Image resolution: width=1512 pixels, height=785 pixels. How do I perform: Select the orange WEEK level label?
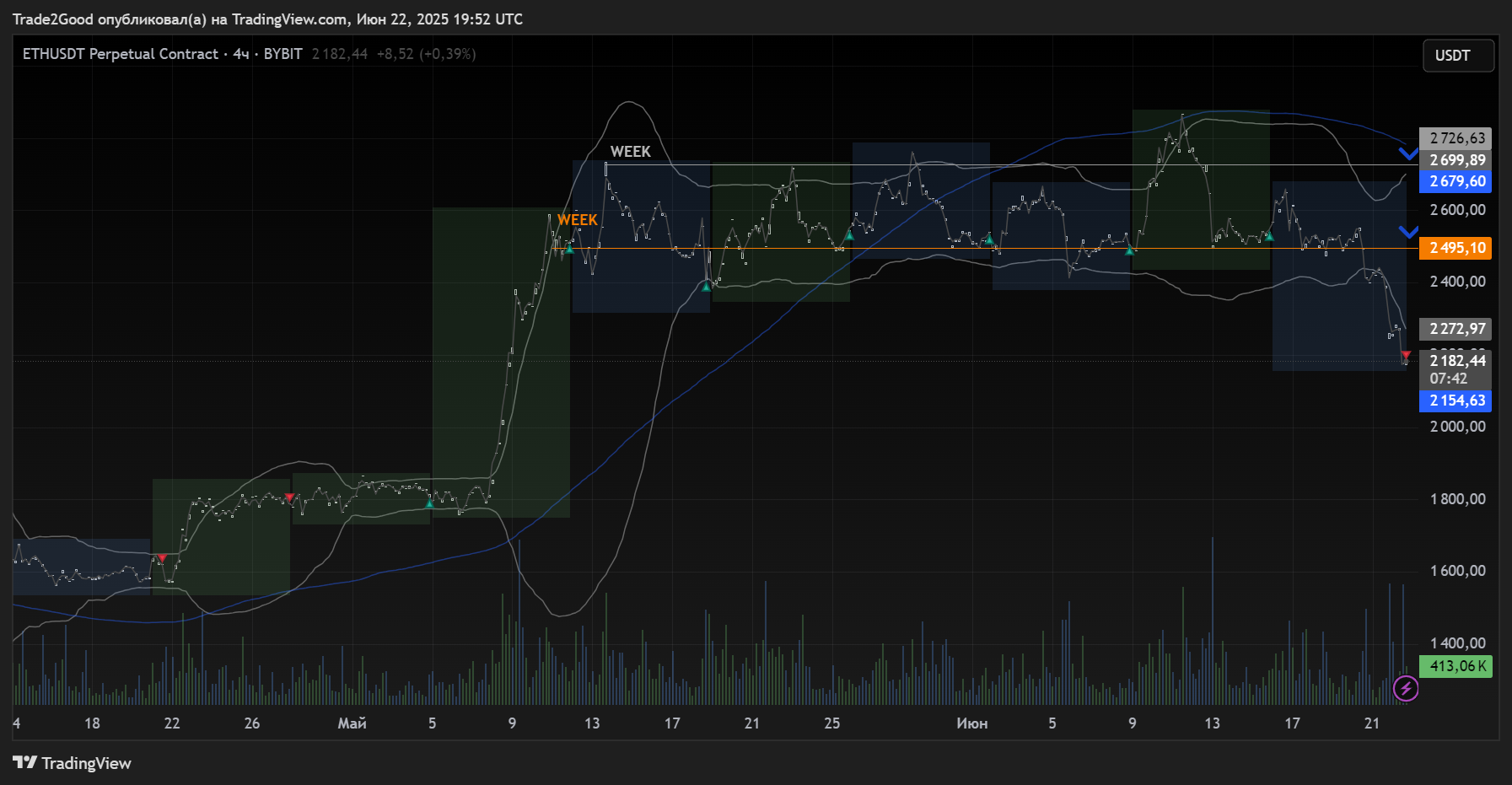pos(578,220)
